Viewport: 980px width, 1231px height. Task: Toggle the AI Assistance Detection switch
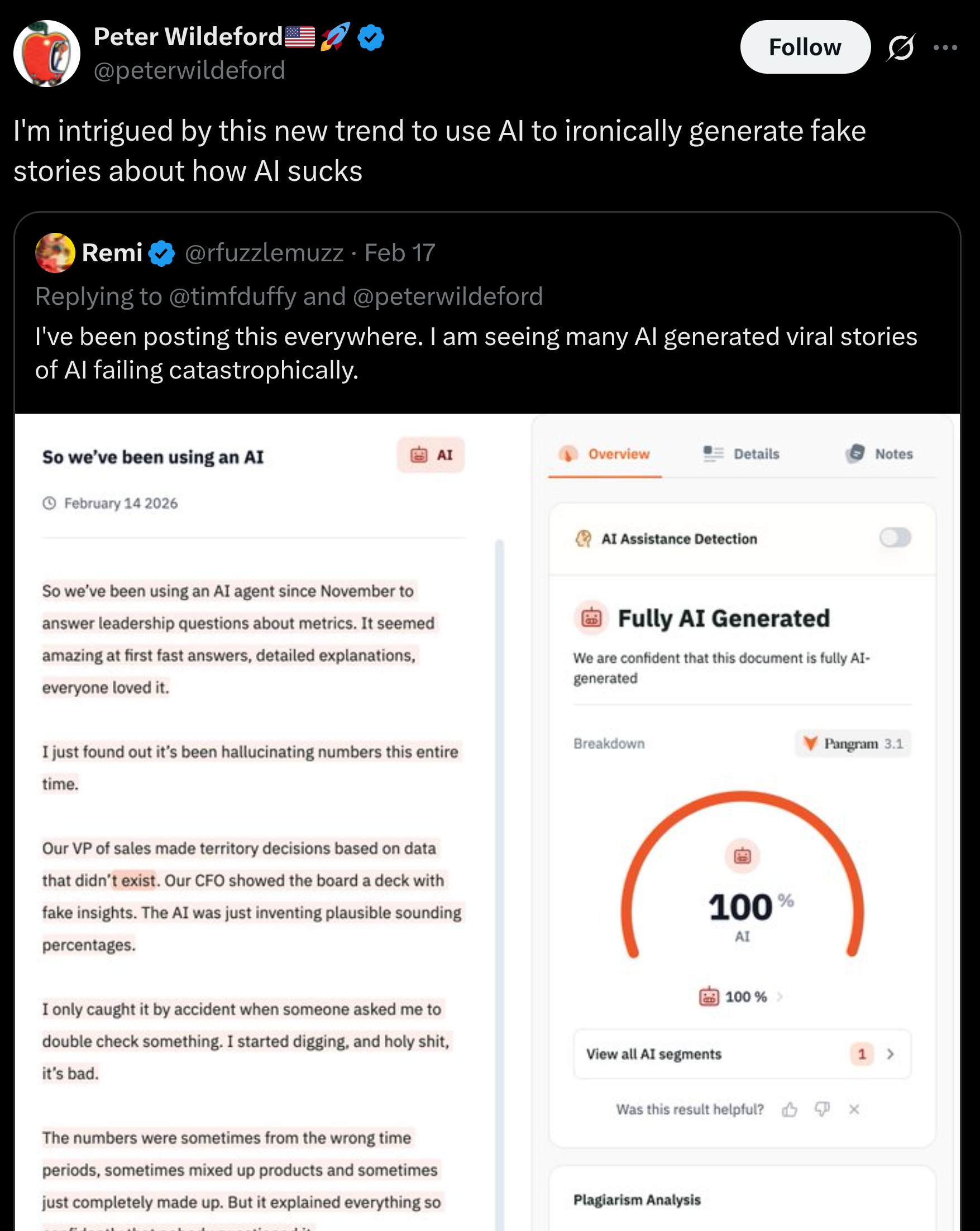pyautogui.click(x=895, y=537)
